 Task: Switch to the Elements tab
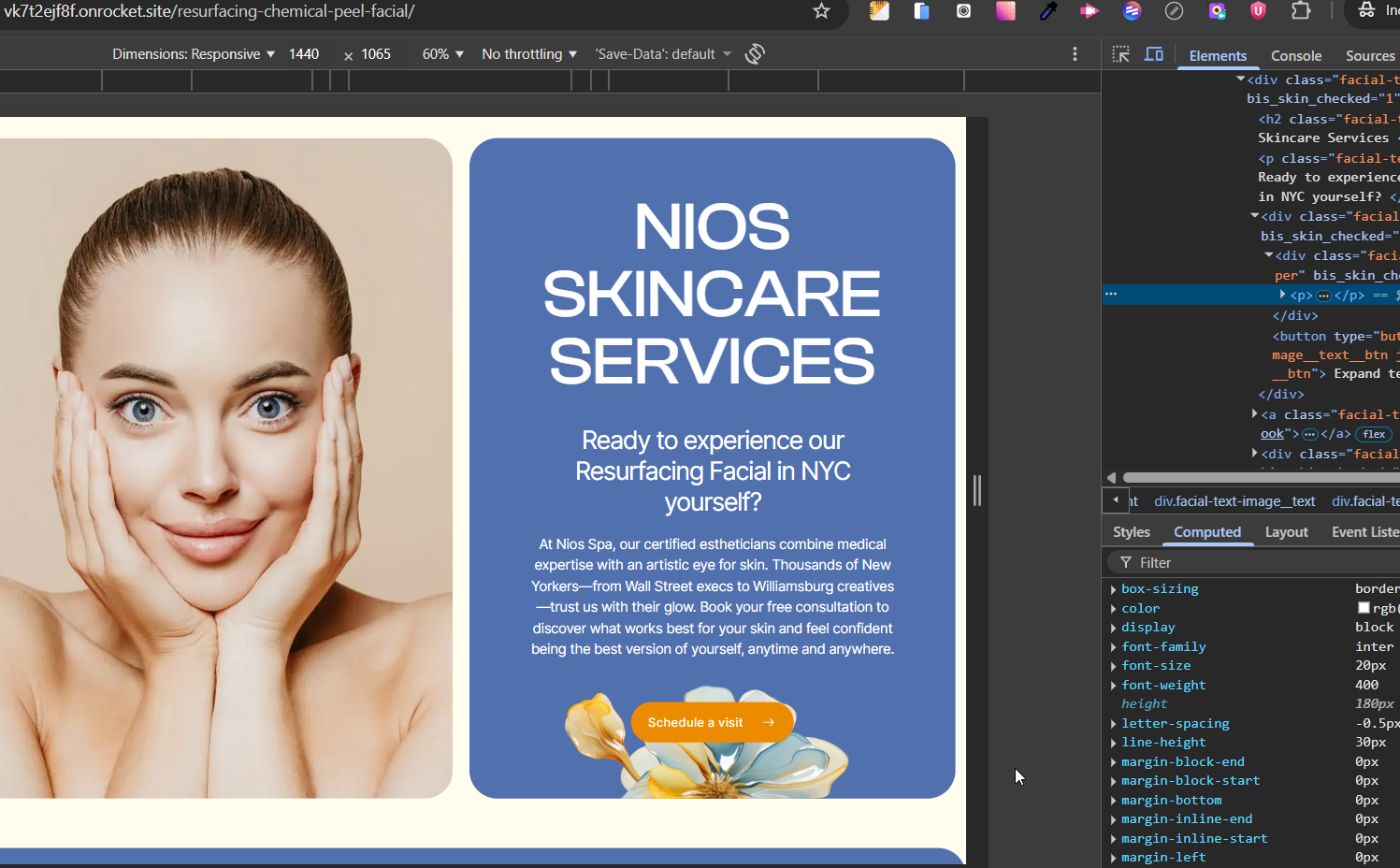(1218, 56)
